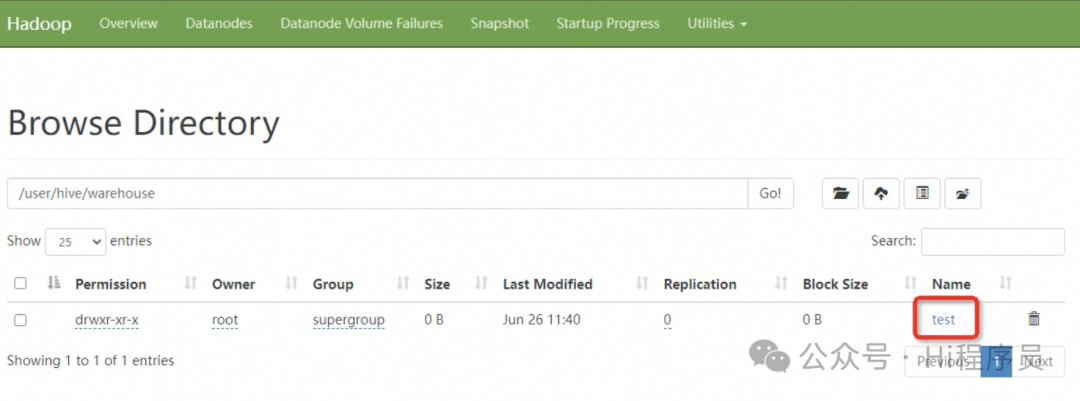
Task: Click the Jun 26 11:40 modified time
Action: pos(541,320)
